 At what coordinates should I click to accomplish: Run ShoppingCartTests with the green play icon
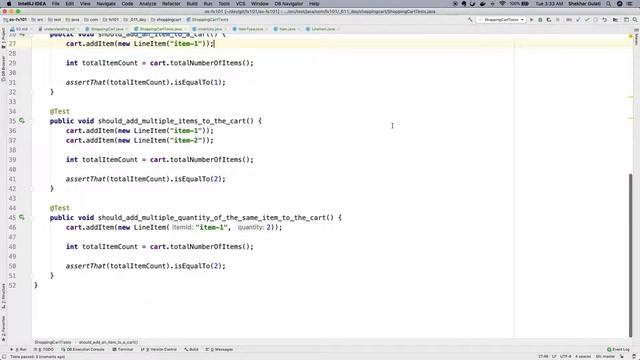(x=531, y=20)
